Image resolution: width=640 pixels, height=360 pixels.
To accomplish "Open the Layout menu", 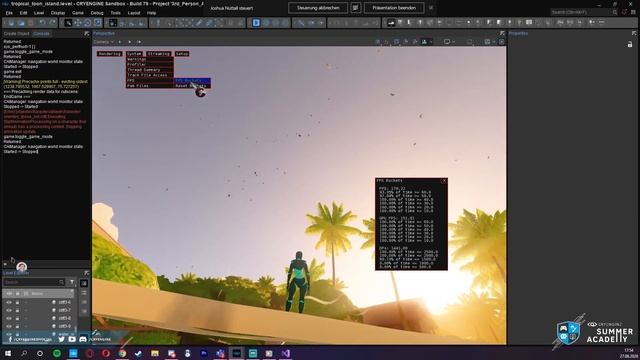I will click(x=134, y=13).
